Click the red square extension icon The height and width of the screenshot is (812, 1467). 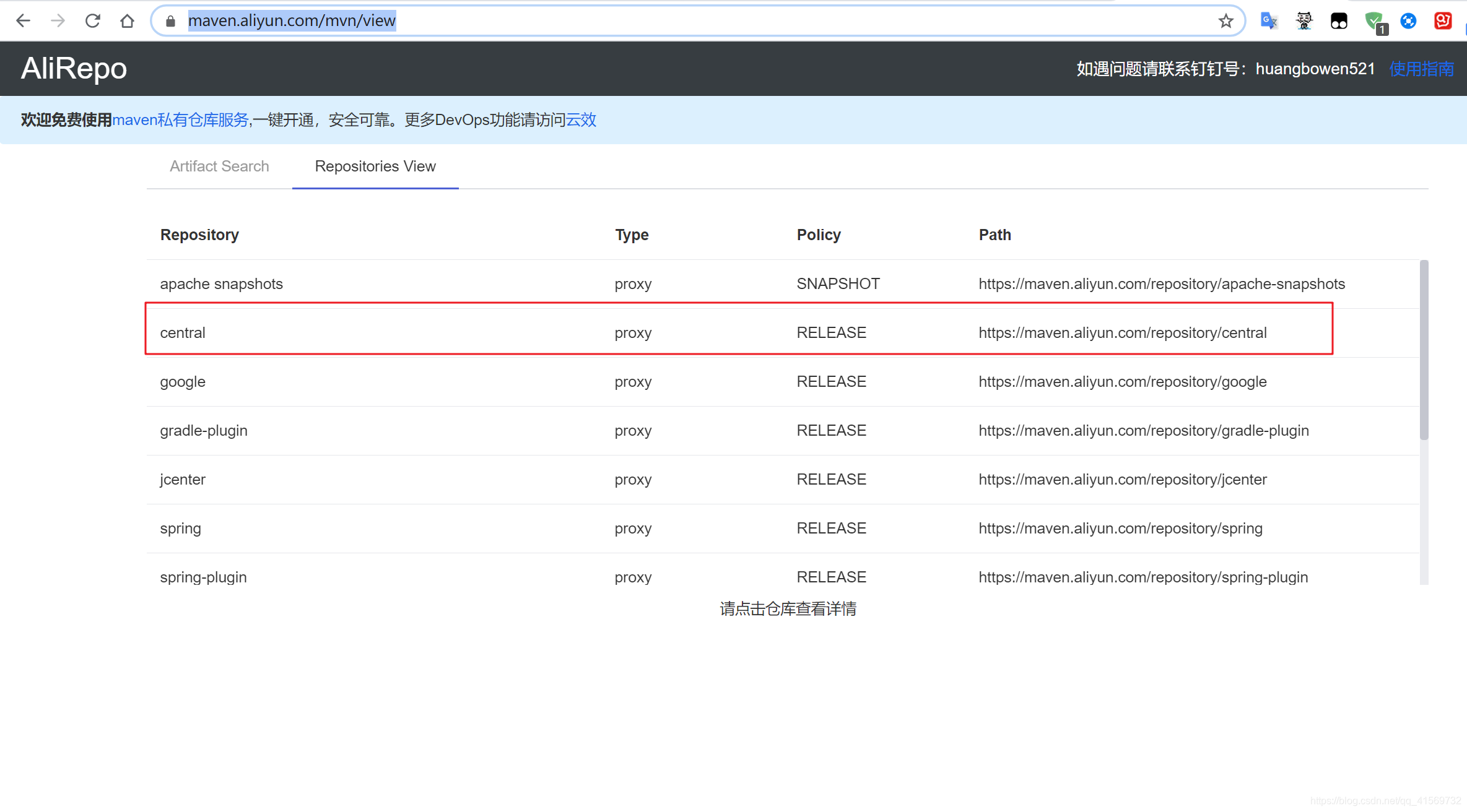[x=1443, y=21]
